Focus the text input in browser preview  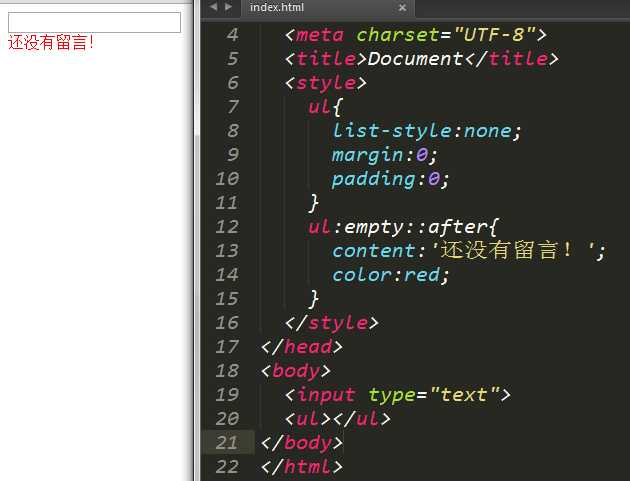coord(94,22)
